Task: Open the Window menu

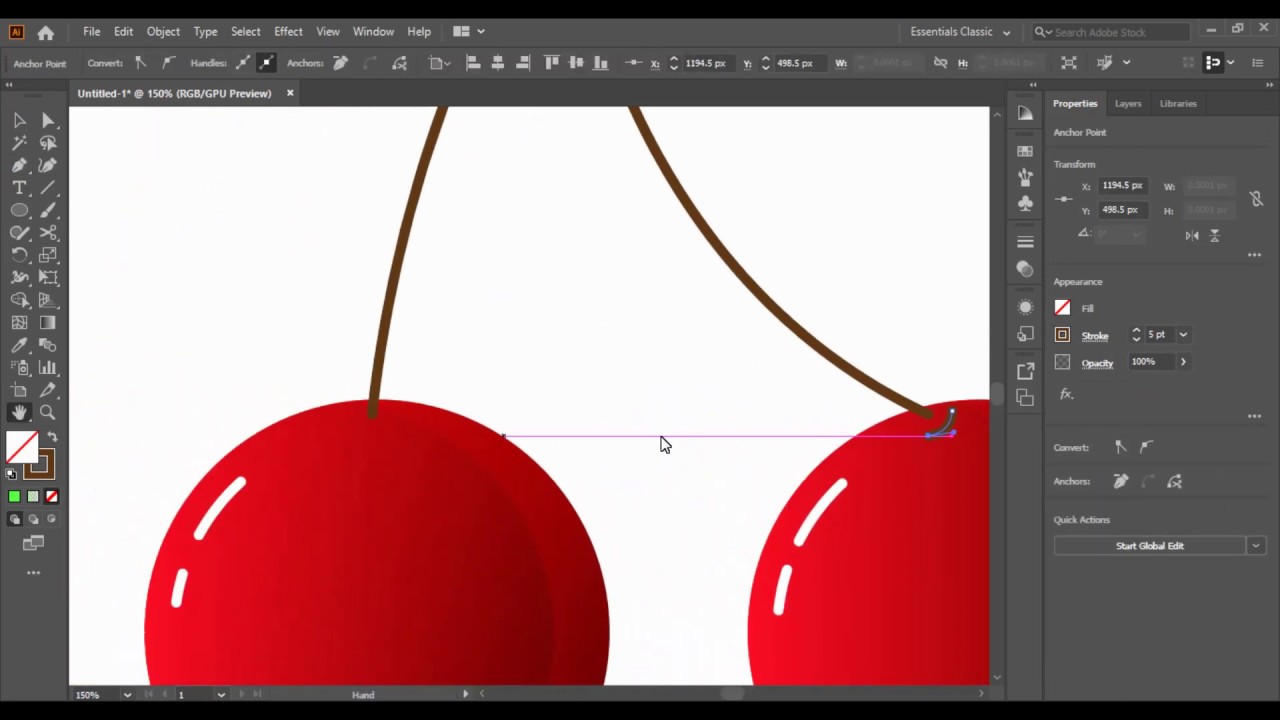Action: 373,32
